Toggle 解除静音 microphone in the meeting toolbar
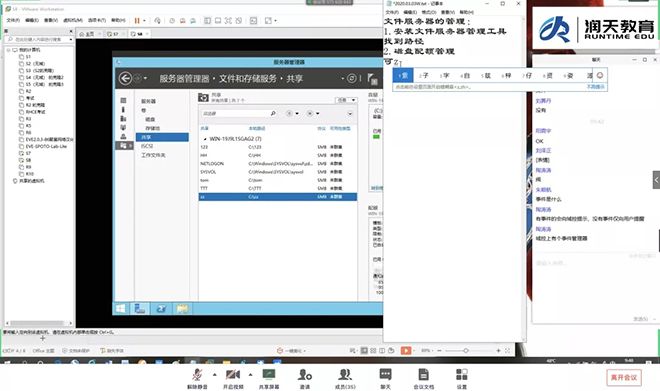Image resolution: width=660 pixels, height=391 pixels. click(x=197, y=379)
